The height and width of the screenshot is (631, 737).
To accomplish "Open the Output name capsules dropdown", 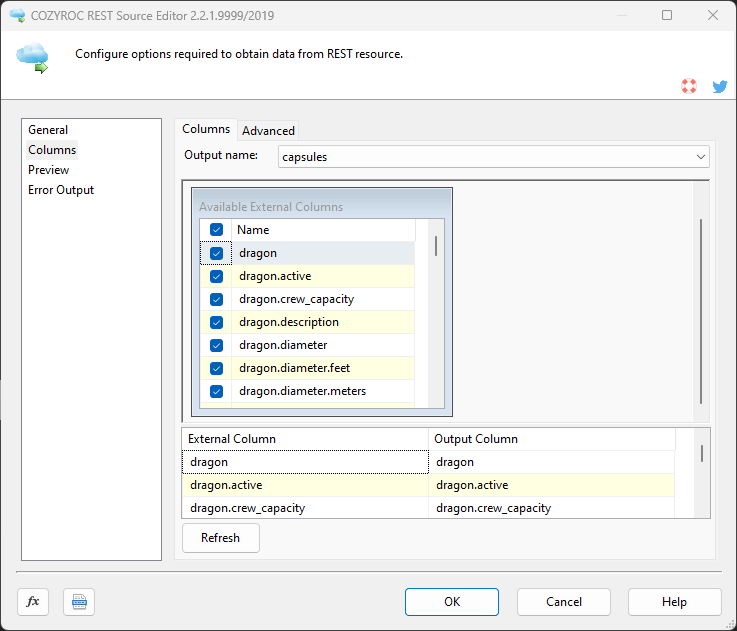I will [494, 157].
